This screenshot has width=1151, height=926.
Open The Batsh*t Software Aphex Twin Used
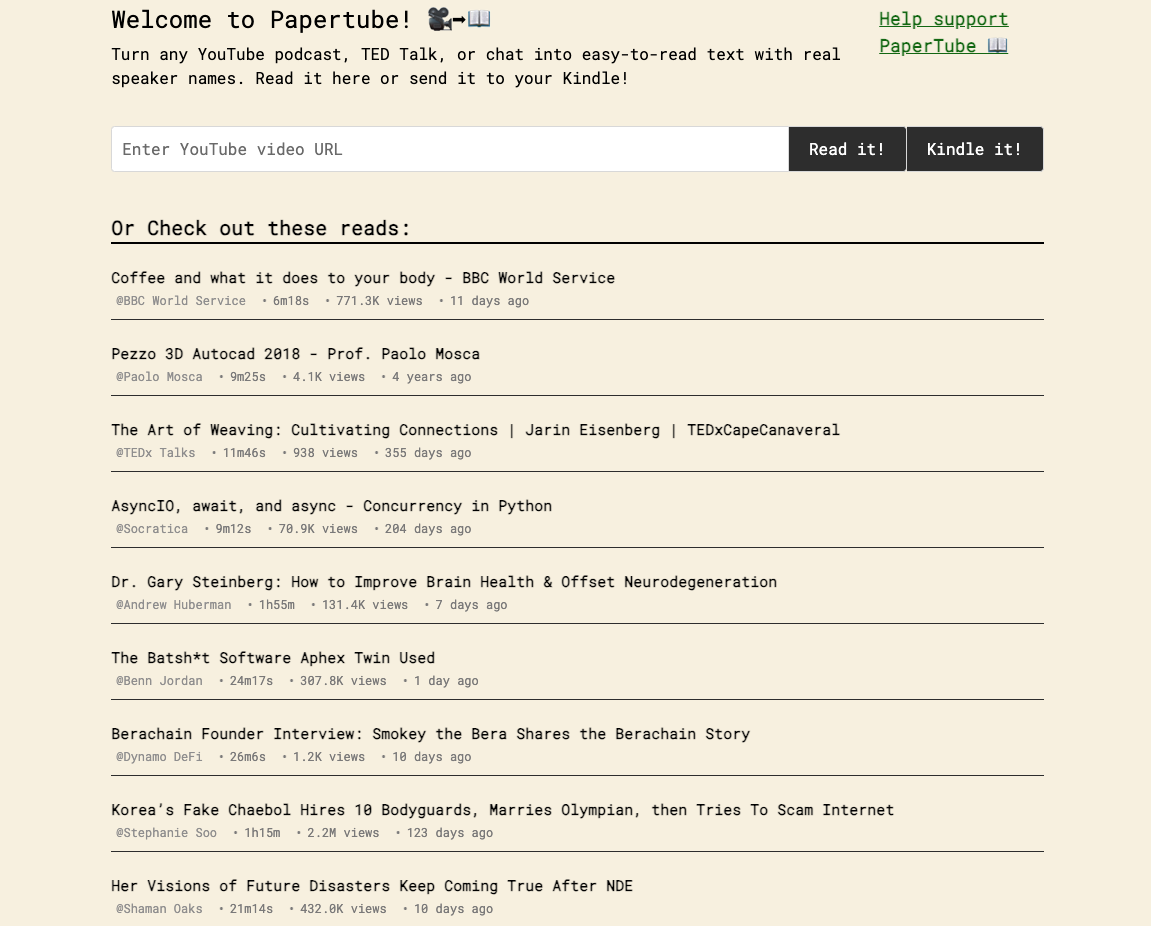tap(273, 658)
